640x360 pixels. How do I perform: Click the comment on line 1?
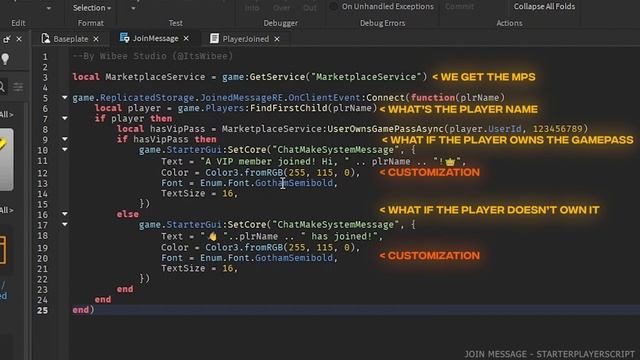153,56
